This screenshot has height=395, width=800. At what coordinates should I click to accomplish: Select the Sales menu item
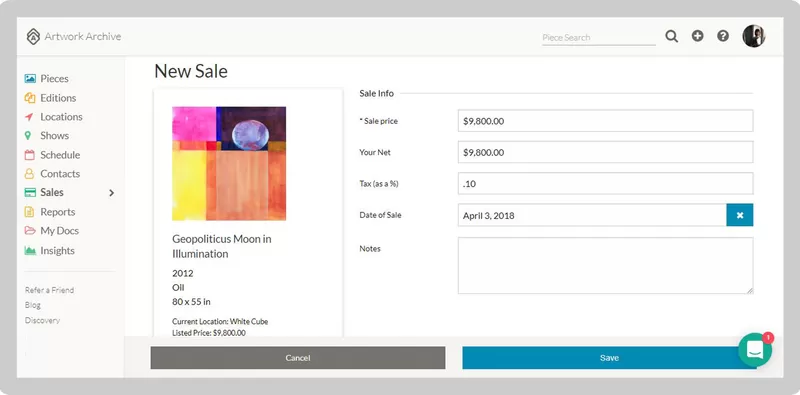pos(52,192)
